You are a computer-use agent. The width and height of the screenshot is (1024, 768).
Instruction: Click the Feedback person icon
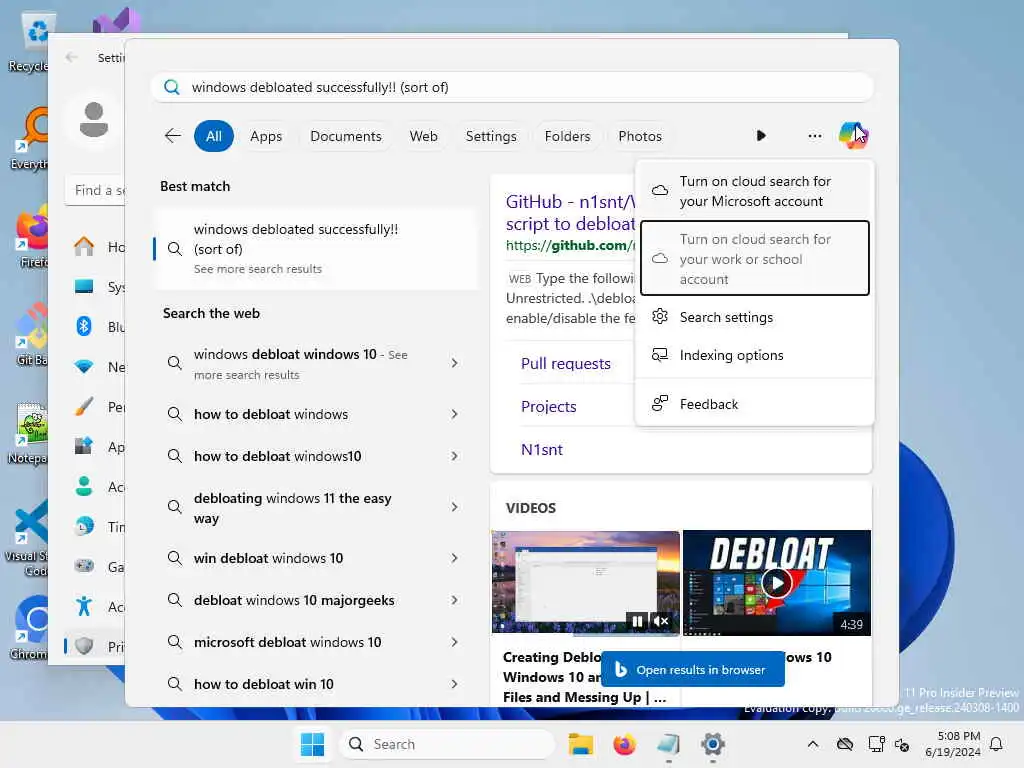[660, 403]
